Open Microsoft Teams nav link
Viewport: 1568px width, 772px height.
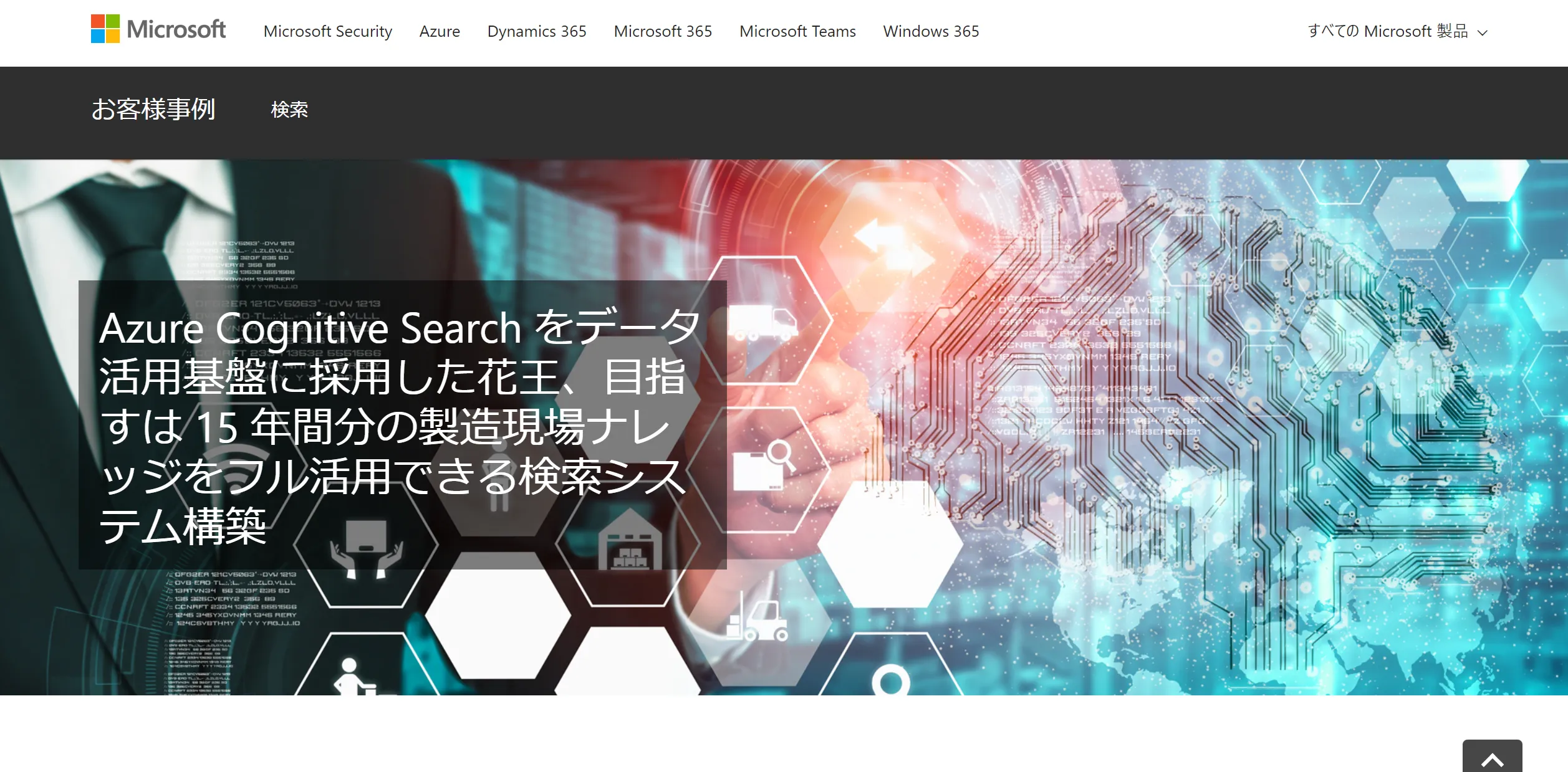click(x=797, y=31)
